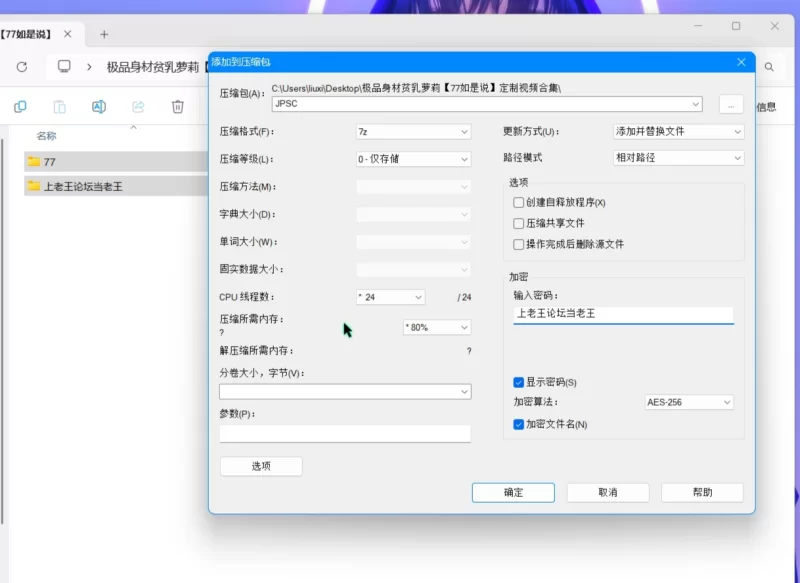The height and width of the screenshot is (583, 800).
Task: Open the CPU 线程数 dropdown showing 24
Action: tap(391, 297)
